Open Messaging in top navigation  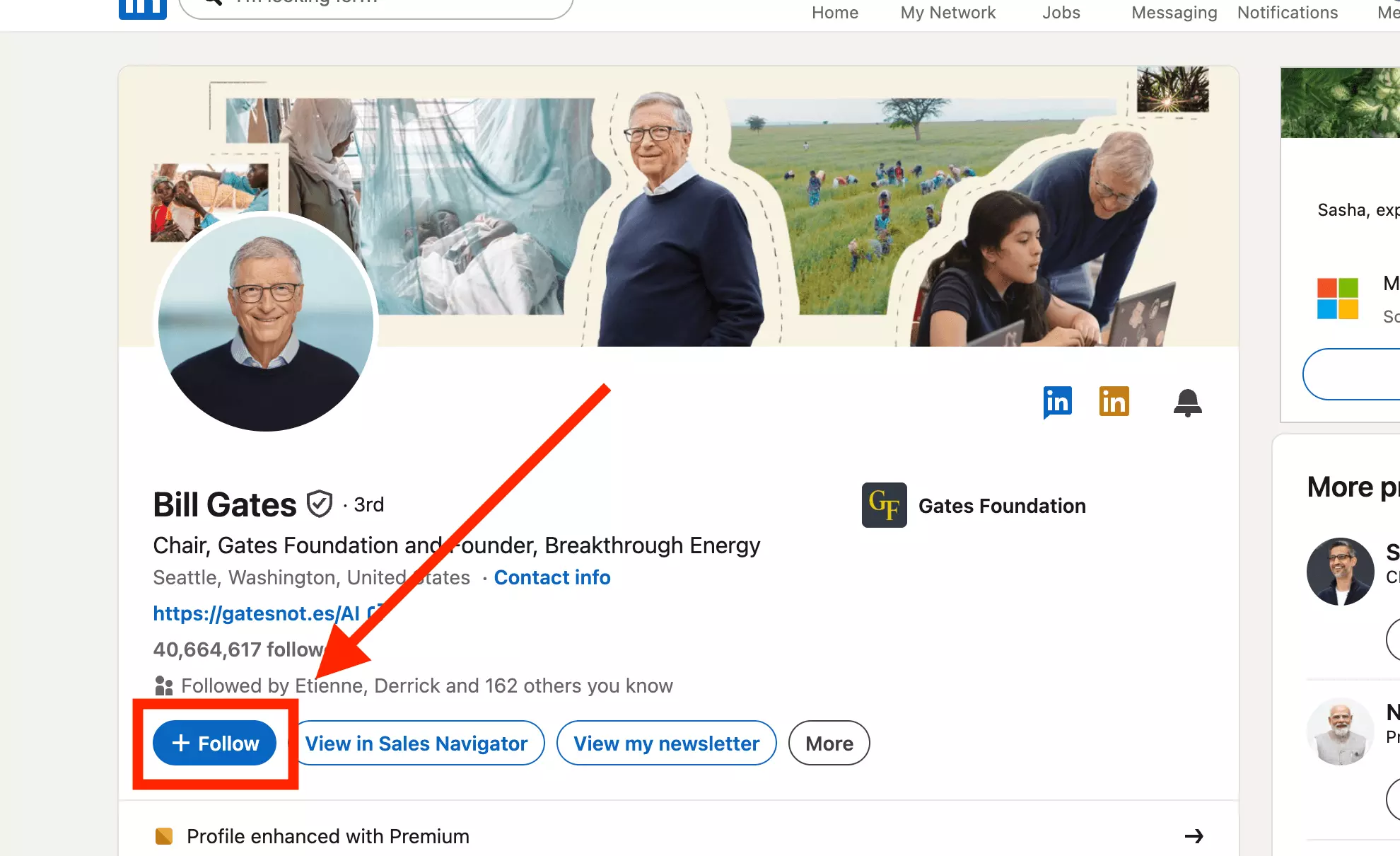click(x=1174, y=13)
